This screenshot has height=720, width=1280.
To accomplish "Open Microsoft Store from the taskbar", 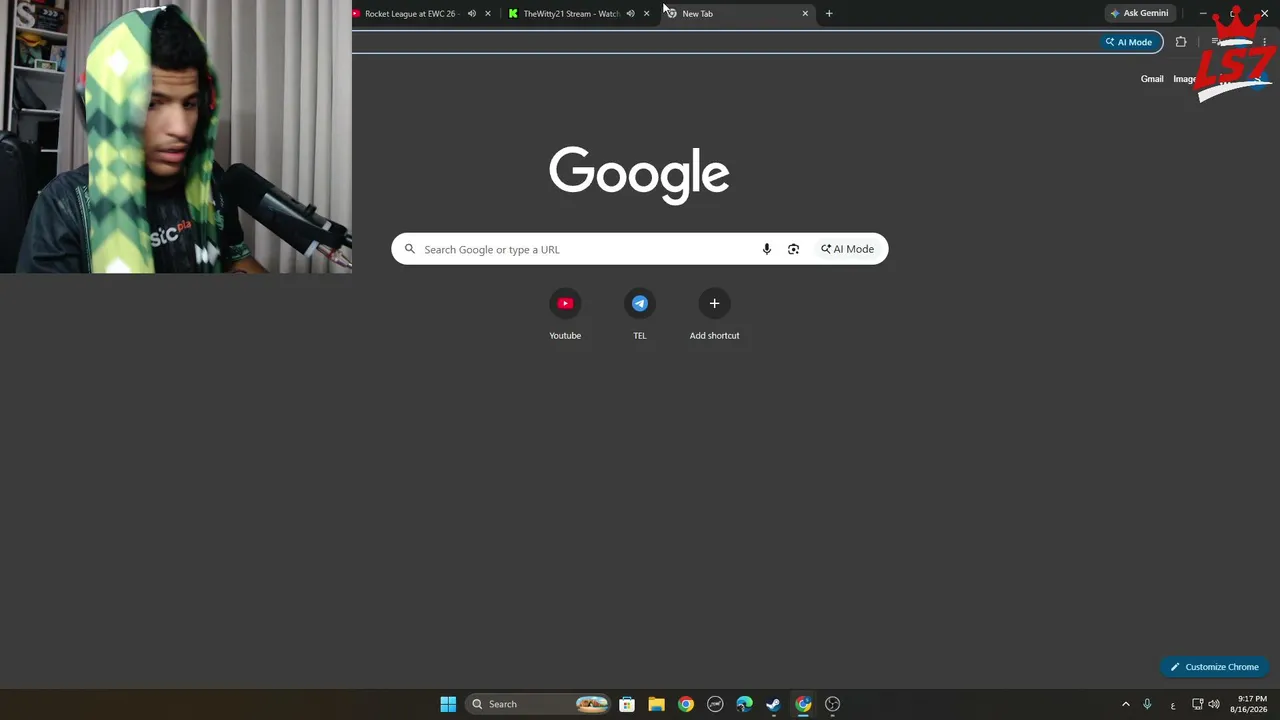I will click(x=627, y=704).
